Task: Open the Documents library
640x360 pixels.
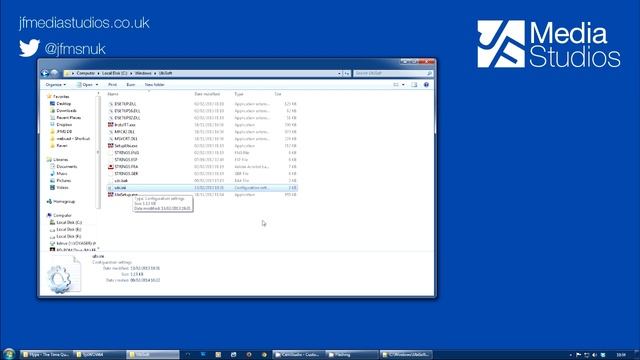Action: point(67,167)
